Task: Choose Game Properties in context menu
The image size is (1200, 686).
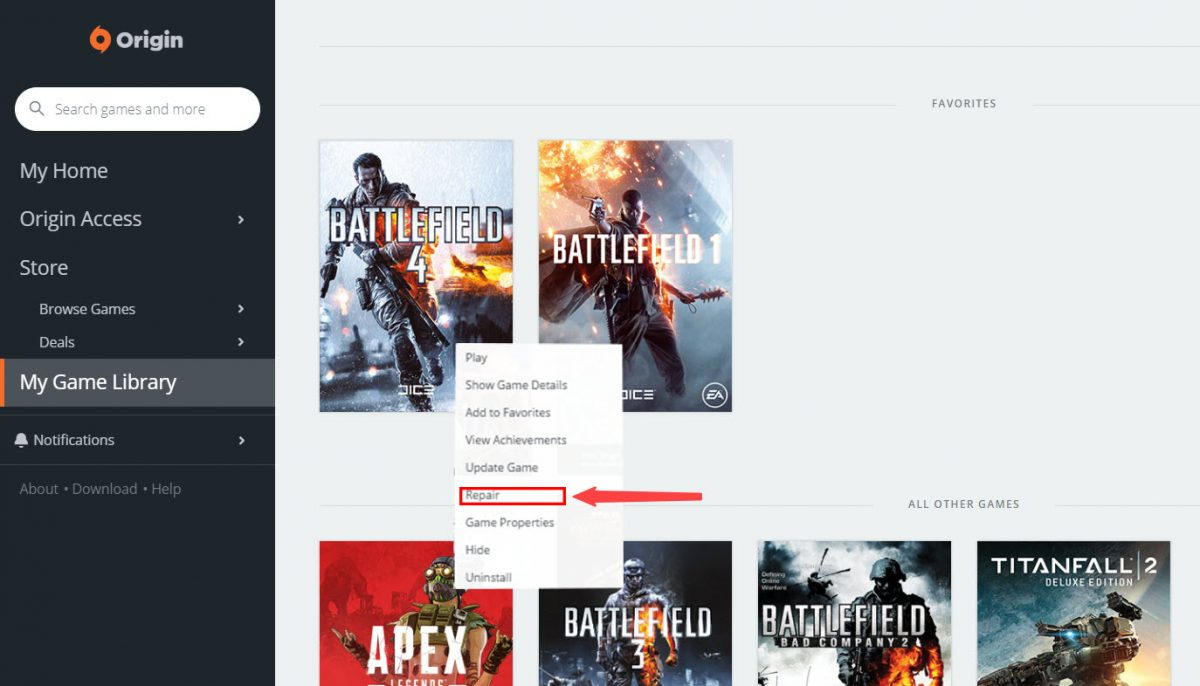Action: pos(510,522)
